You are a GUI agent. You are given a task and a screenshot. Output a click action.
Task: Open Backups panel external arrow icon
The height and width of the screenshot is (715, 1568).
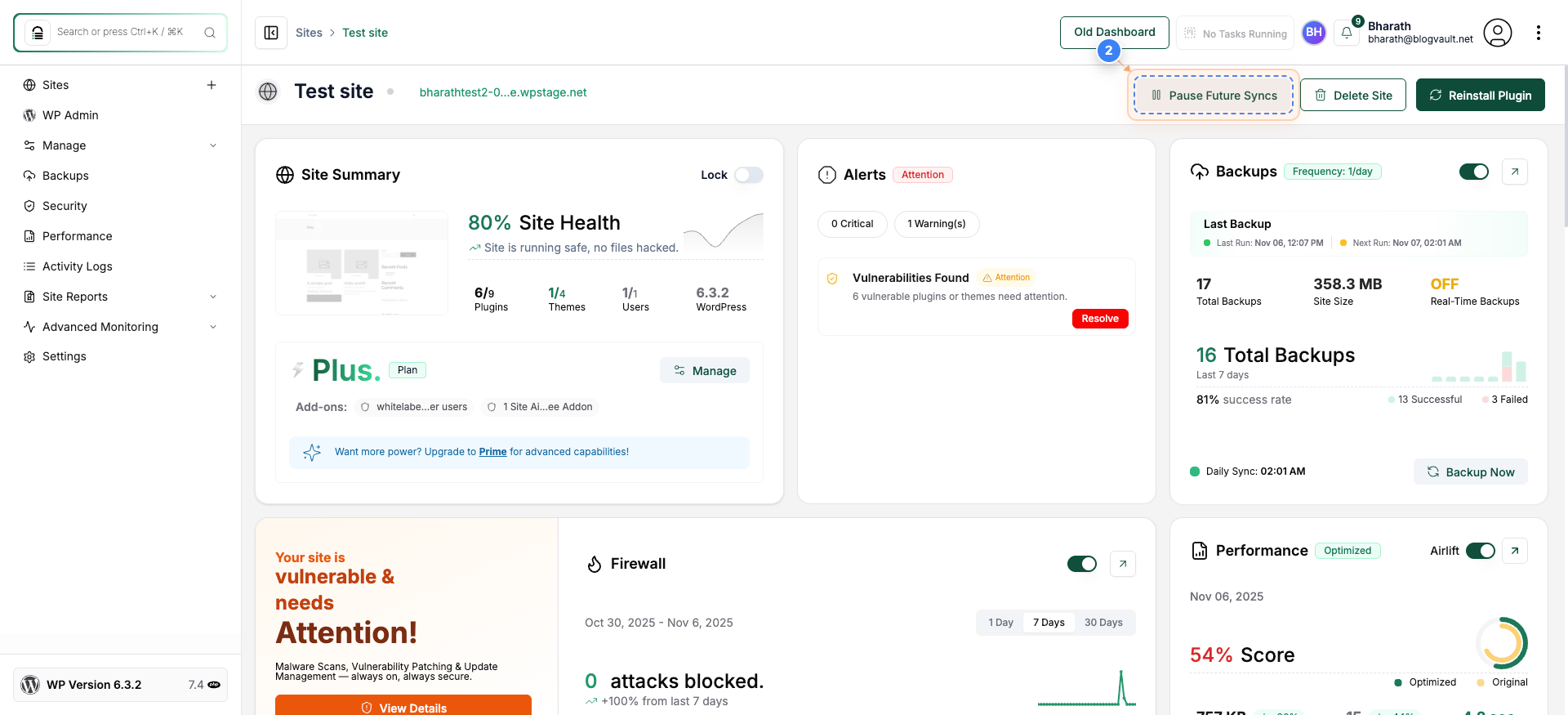(x=1515, y=172)
